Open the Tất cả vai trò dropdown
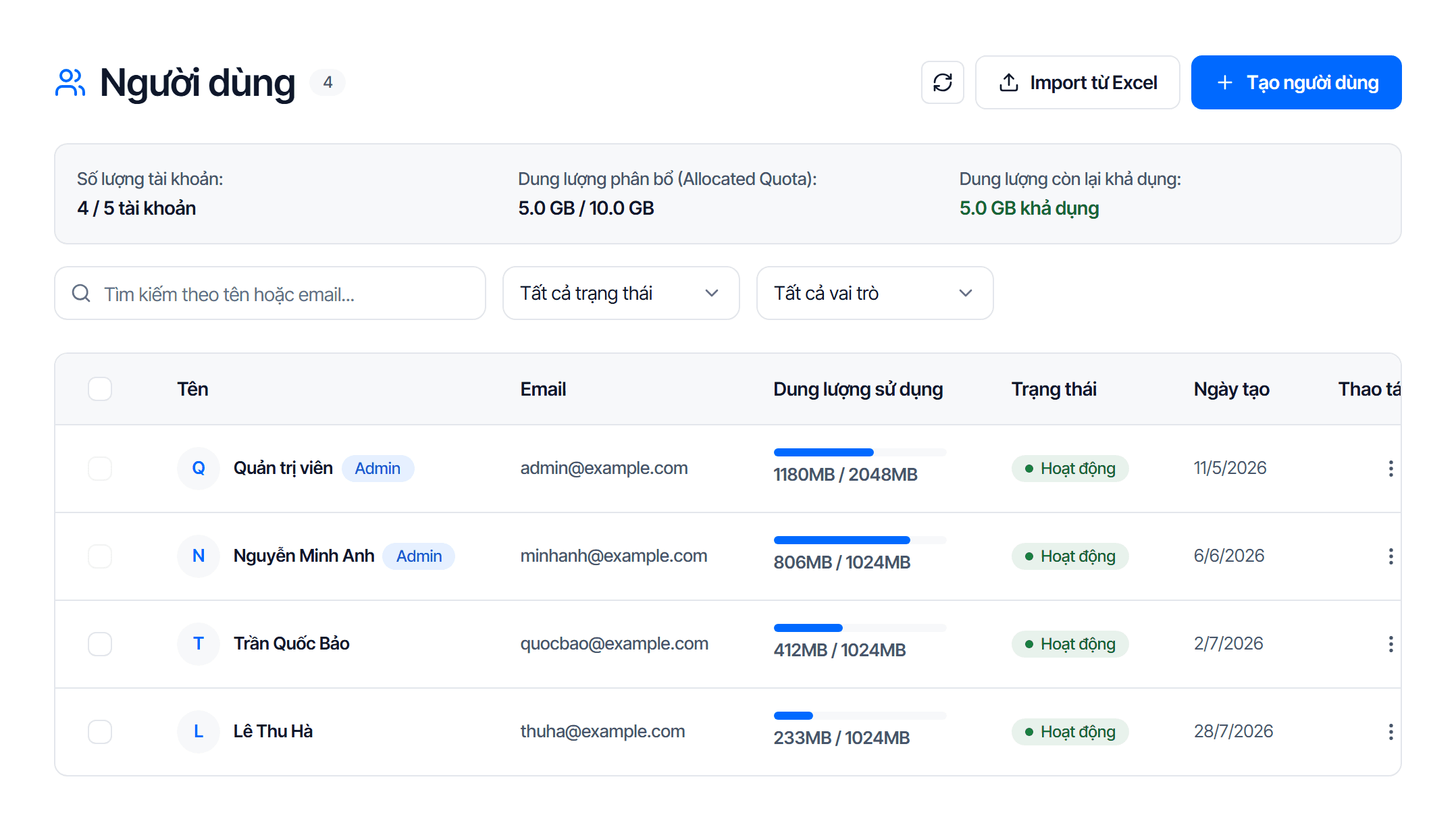 pos(875,293)
